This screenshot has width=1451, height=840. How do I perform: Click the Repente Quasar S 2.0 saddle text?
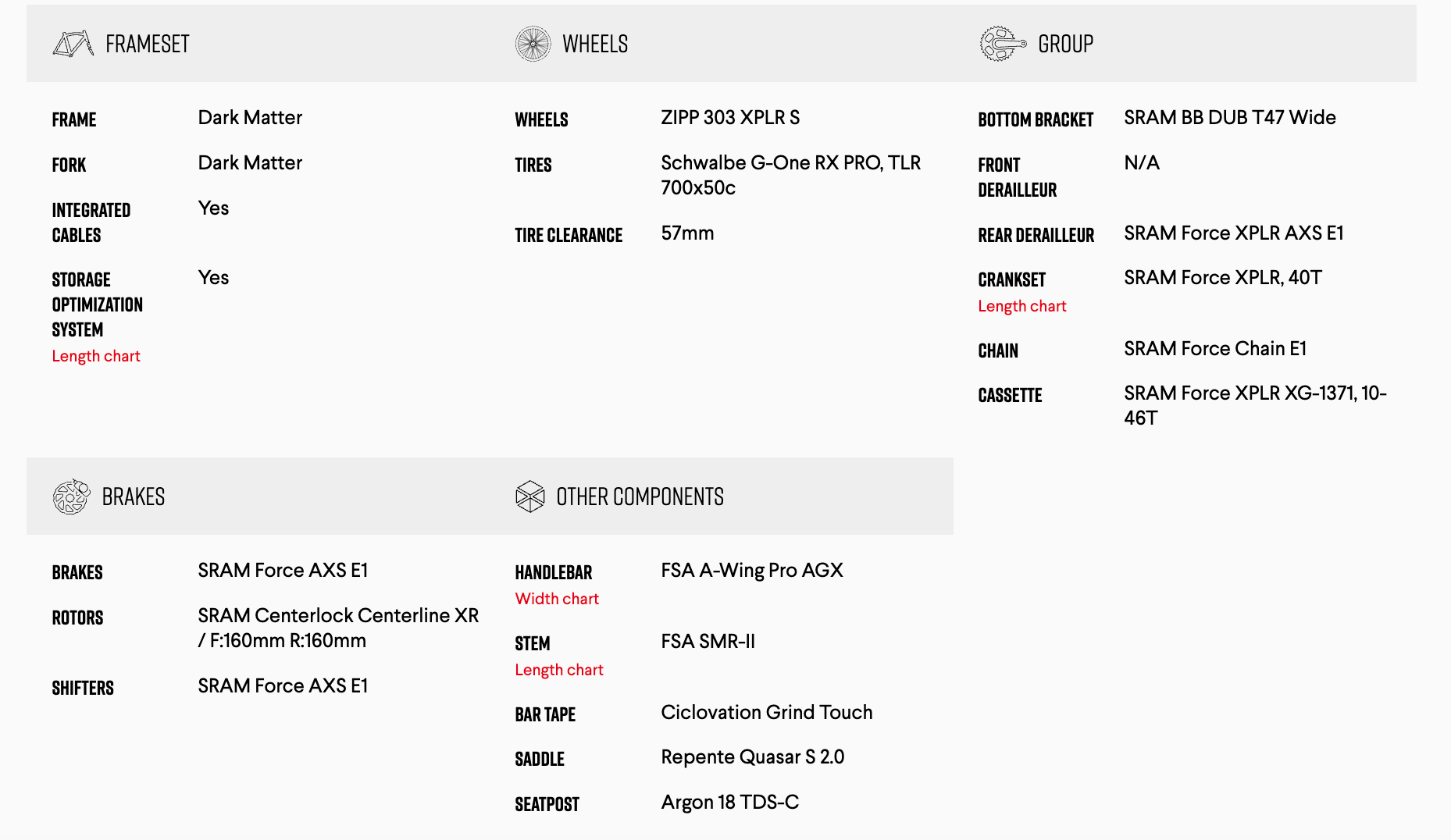[752, 757]
